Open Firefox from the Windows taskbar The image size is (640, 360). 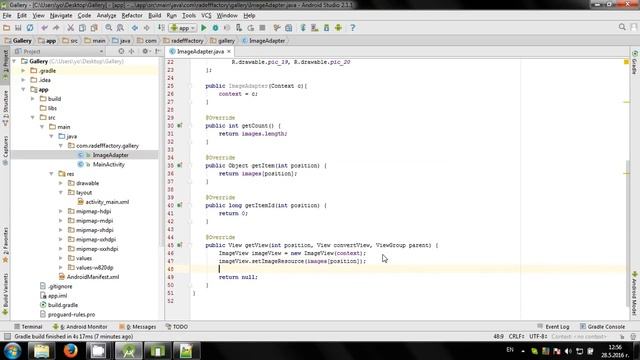pyautogui.click(x=70, y=351)
